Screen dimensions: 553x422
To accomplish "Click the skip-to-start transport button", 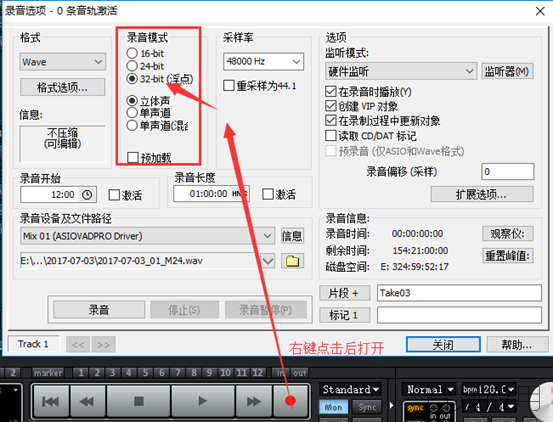I will 51,401.
